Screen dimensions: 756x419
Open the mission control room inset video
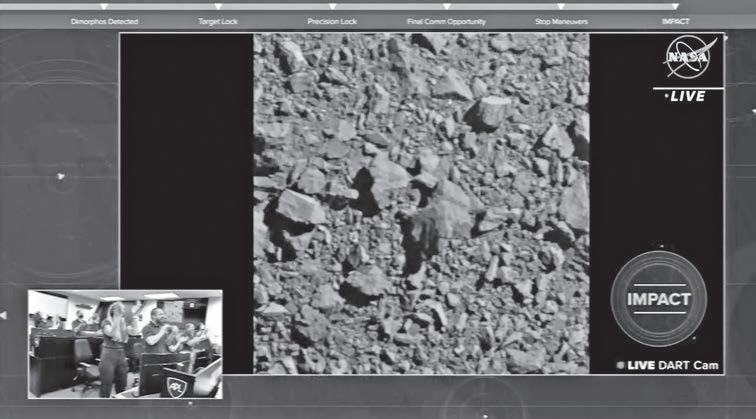125,344
